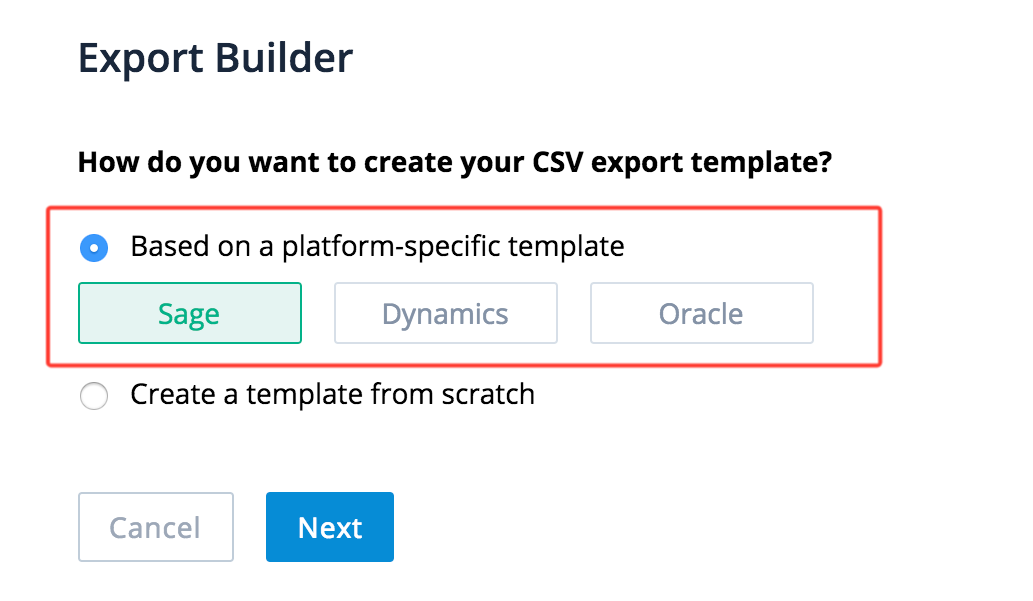The image size is (1033, 601).
Task: Select the 'Based on a platform-specific template' radio button
Action: [93, 247]
